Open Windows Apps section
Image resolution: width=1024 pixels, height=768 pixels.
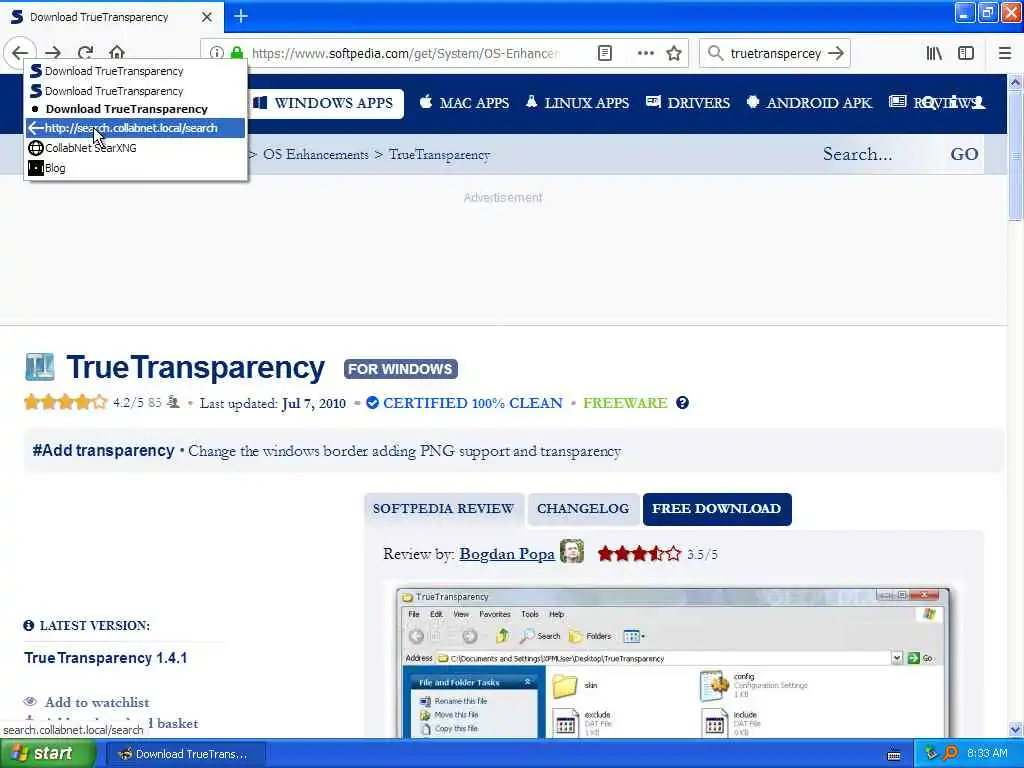coord(324,103)
